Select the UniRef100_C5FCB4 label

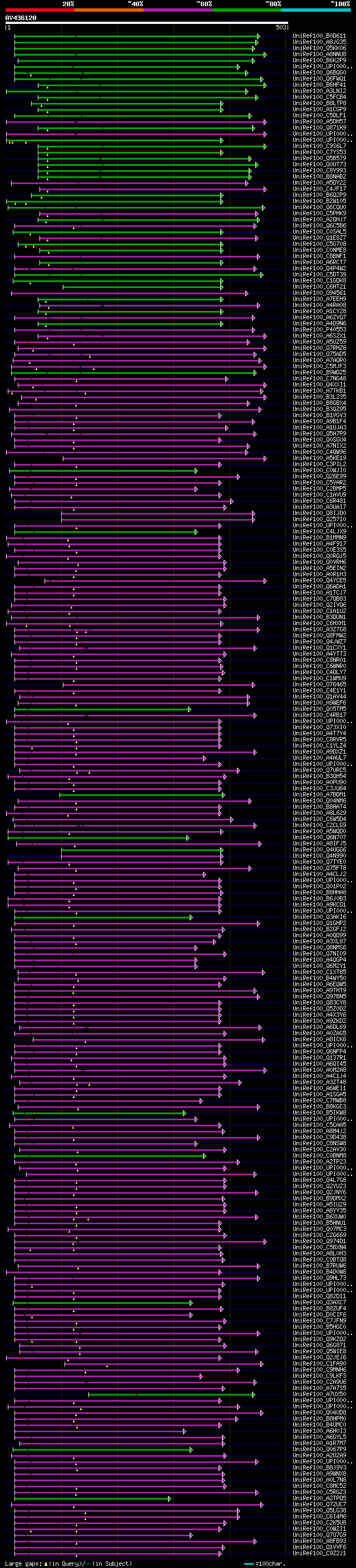(319, 97)
